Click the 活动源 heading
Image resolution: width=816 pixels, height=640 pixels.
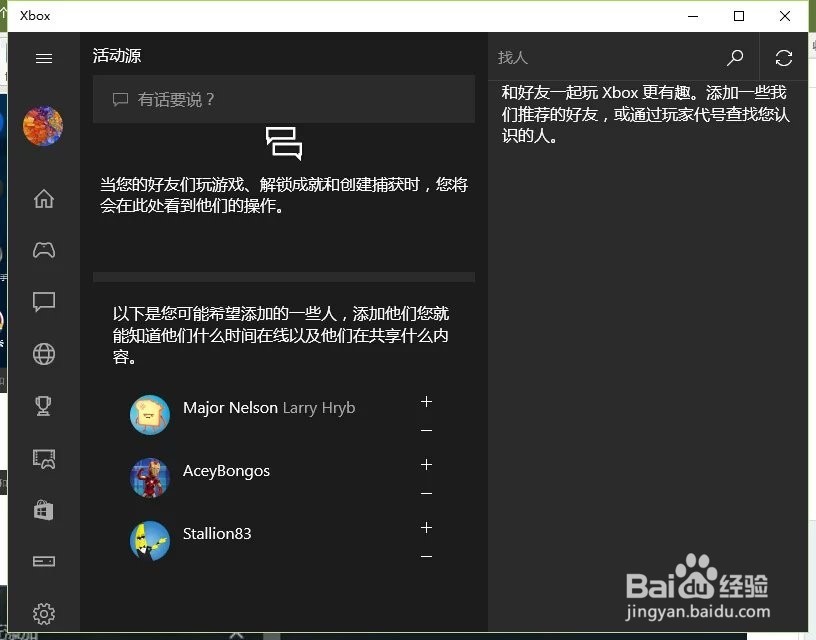coord(117,56)
